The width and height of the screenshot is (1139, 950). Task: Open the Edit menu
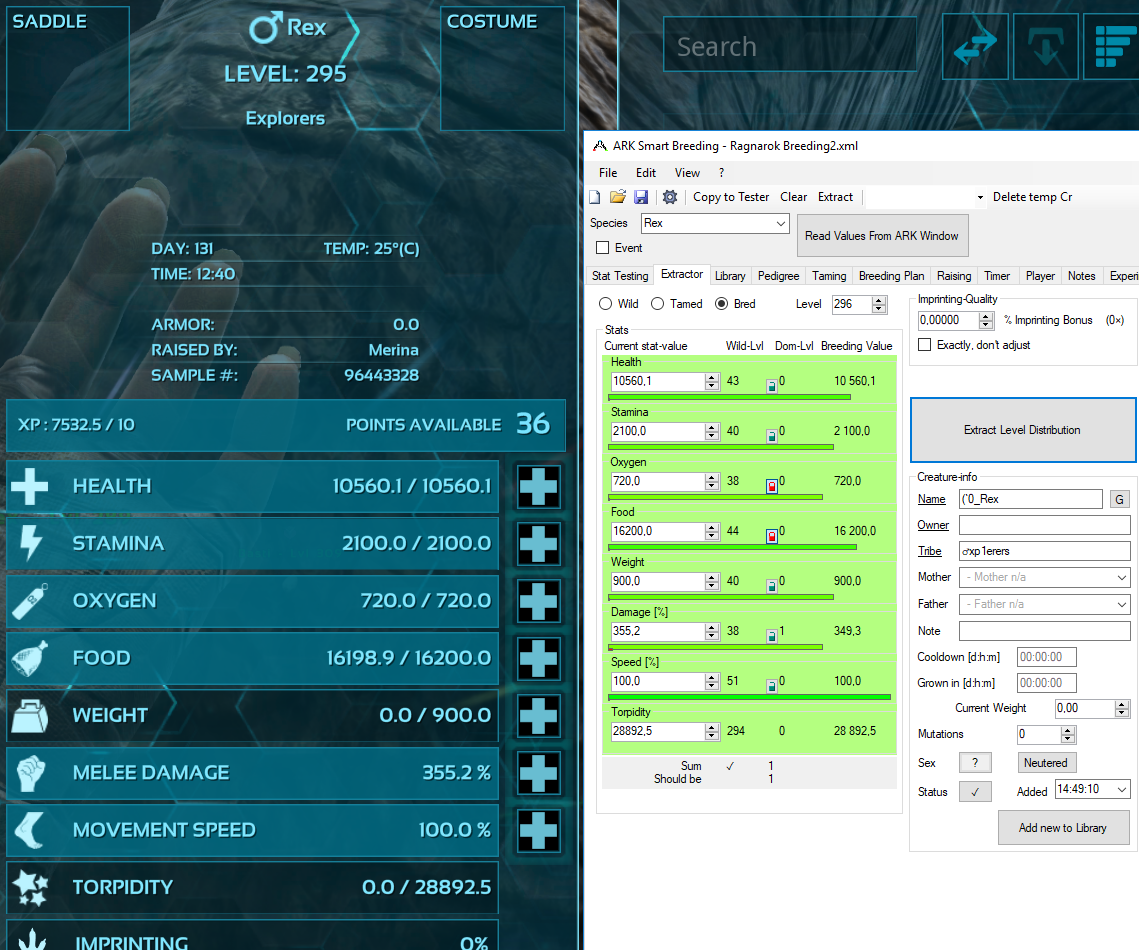646,173
